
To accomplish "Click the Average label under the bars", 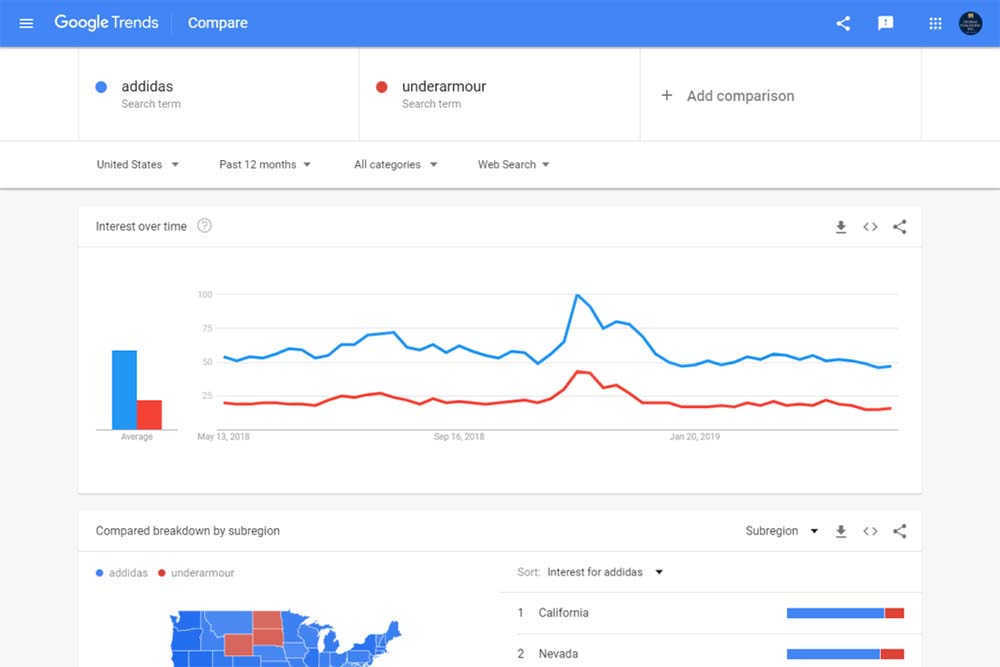I will (136, 437).
